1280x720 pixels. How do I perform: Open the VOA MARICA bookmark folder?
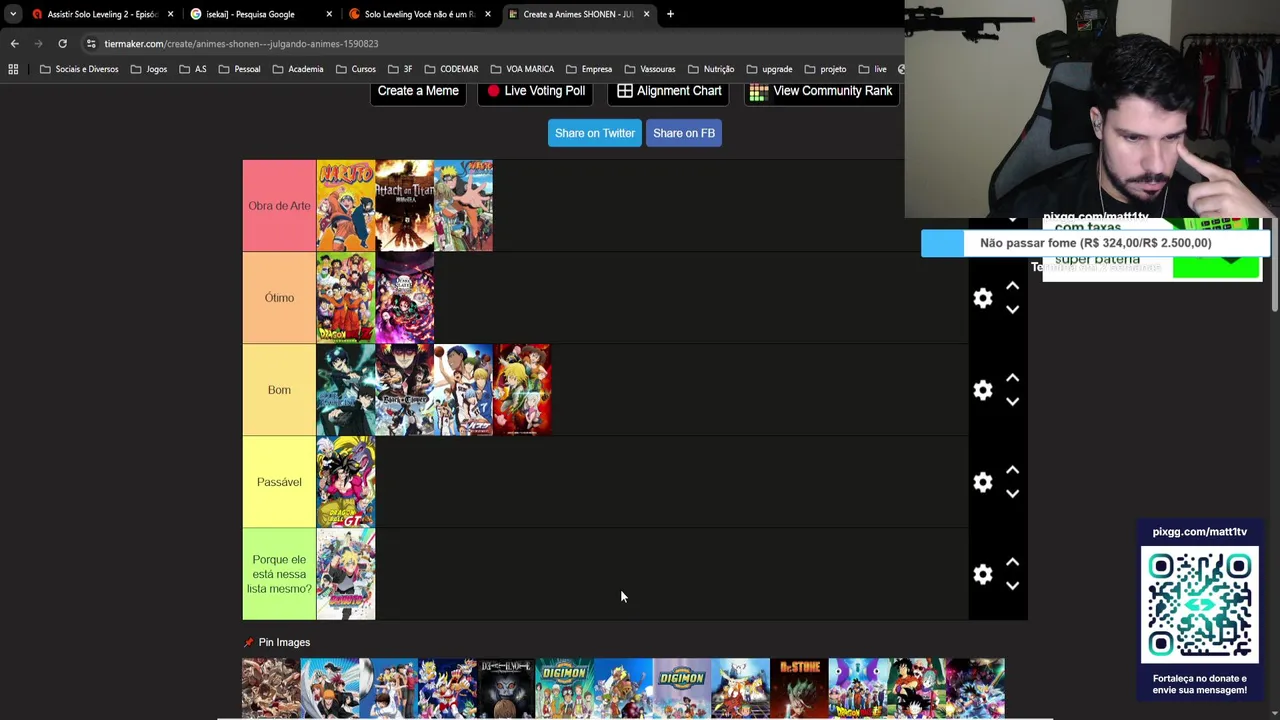pyautogui.click(x=522, y=69)
